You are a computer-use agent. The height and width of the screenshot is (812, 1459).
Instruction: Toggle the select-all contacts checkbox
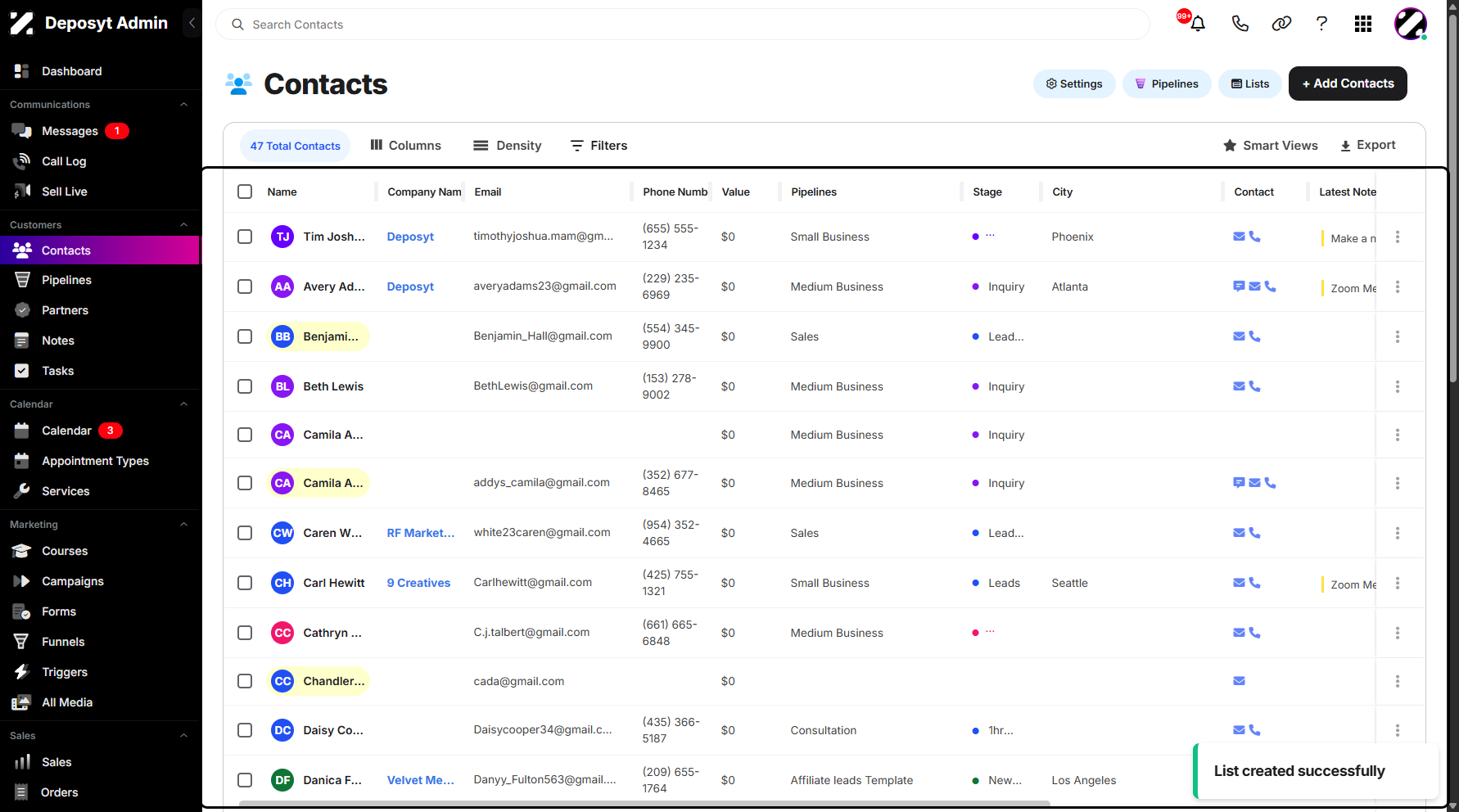pyautogui.click(x=245, y=192)
